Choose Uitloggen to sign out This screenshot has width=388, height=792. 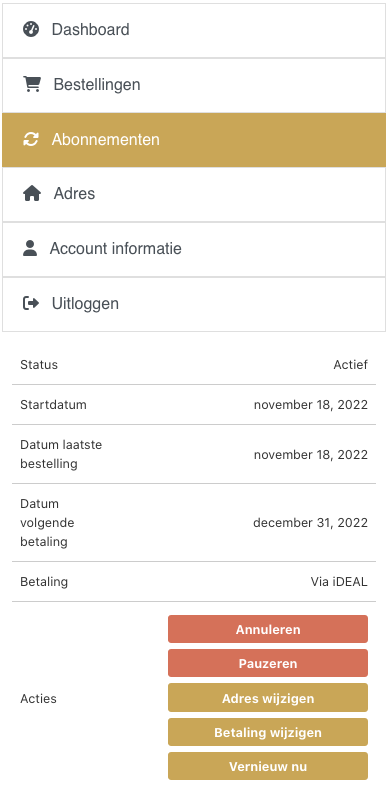tap(194, 304)
